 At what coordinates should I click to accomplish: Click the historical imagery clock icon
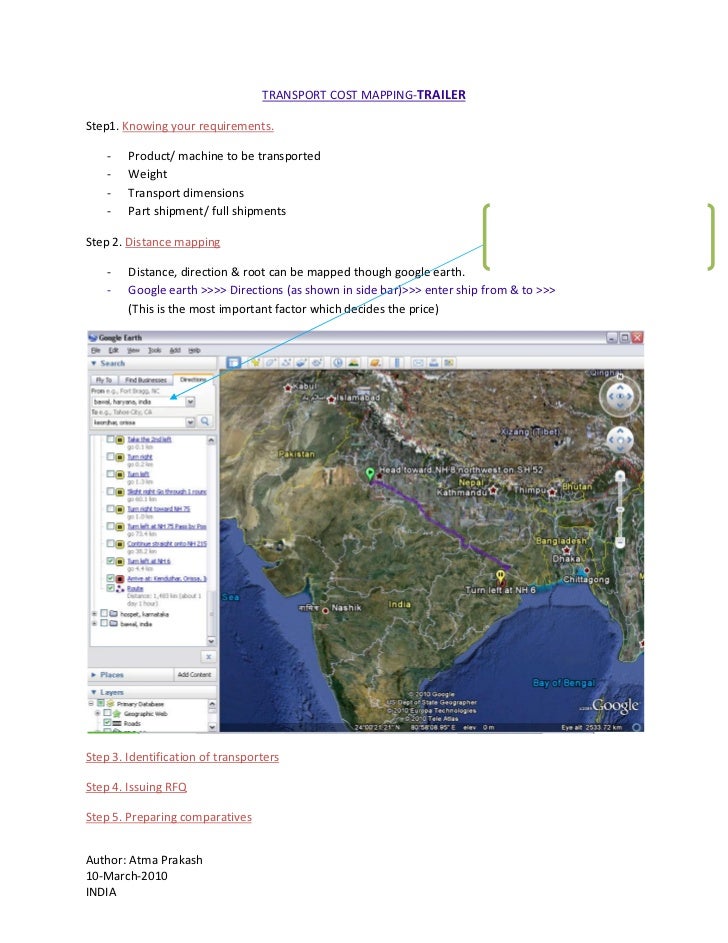click(338, 362)
